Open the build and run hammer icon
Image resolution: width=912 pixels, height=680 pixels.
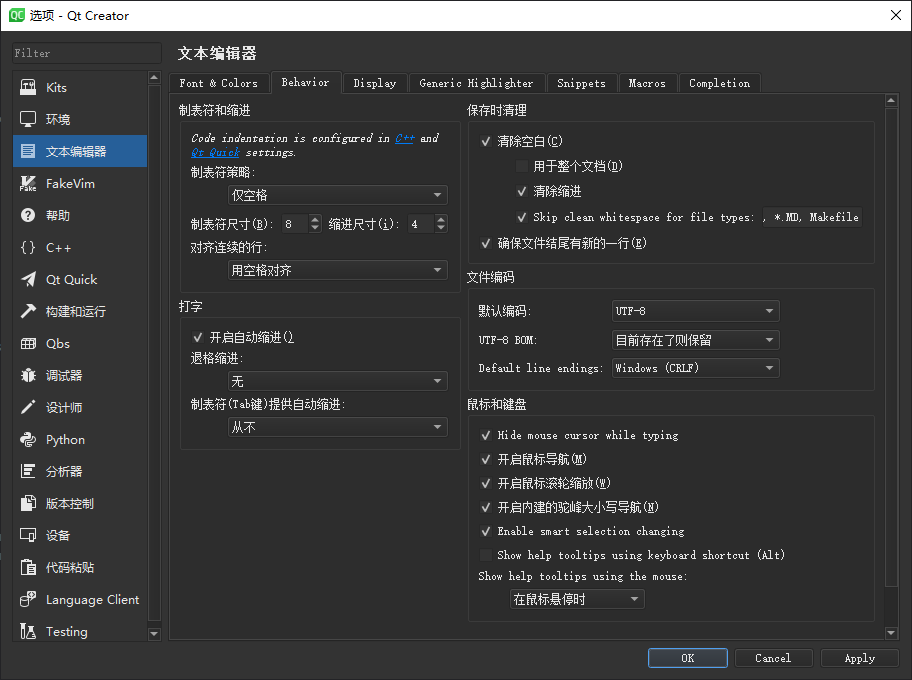coord(28,312)
